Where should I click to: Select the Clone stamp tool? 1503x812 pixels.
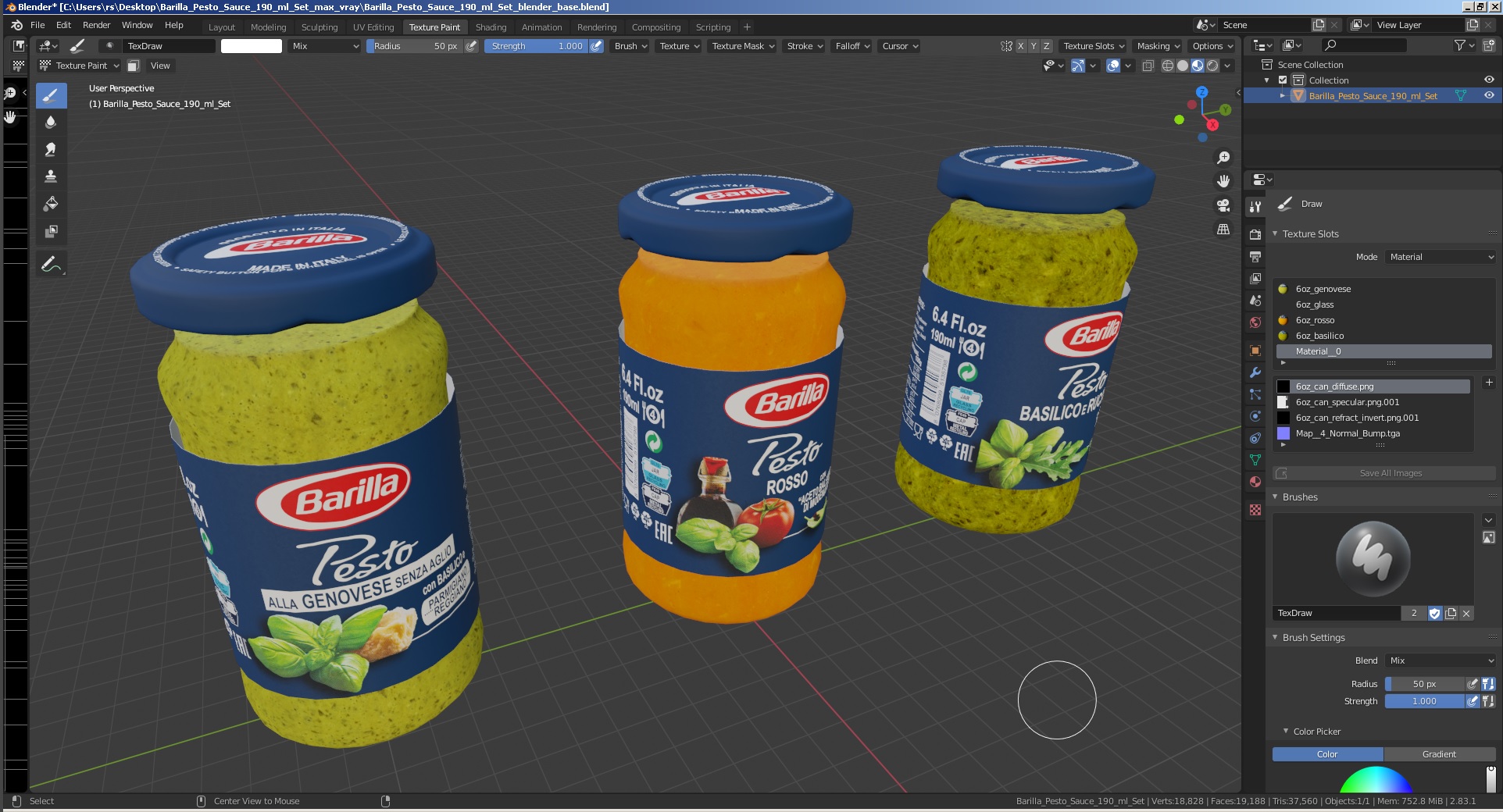tap(51, 176)
